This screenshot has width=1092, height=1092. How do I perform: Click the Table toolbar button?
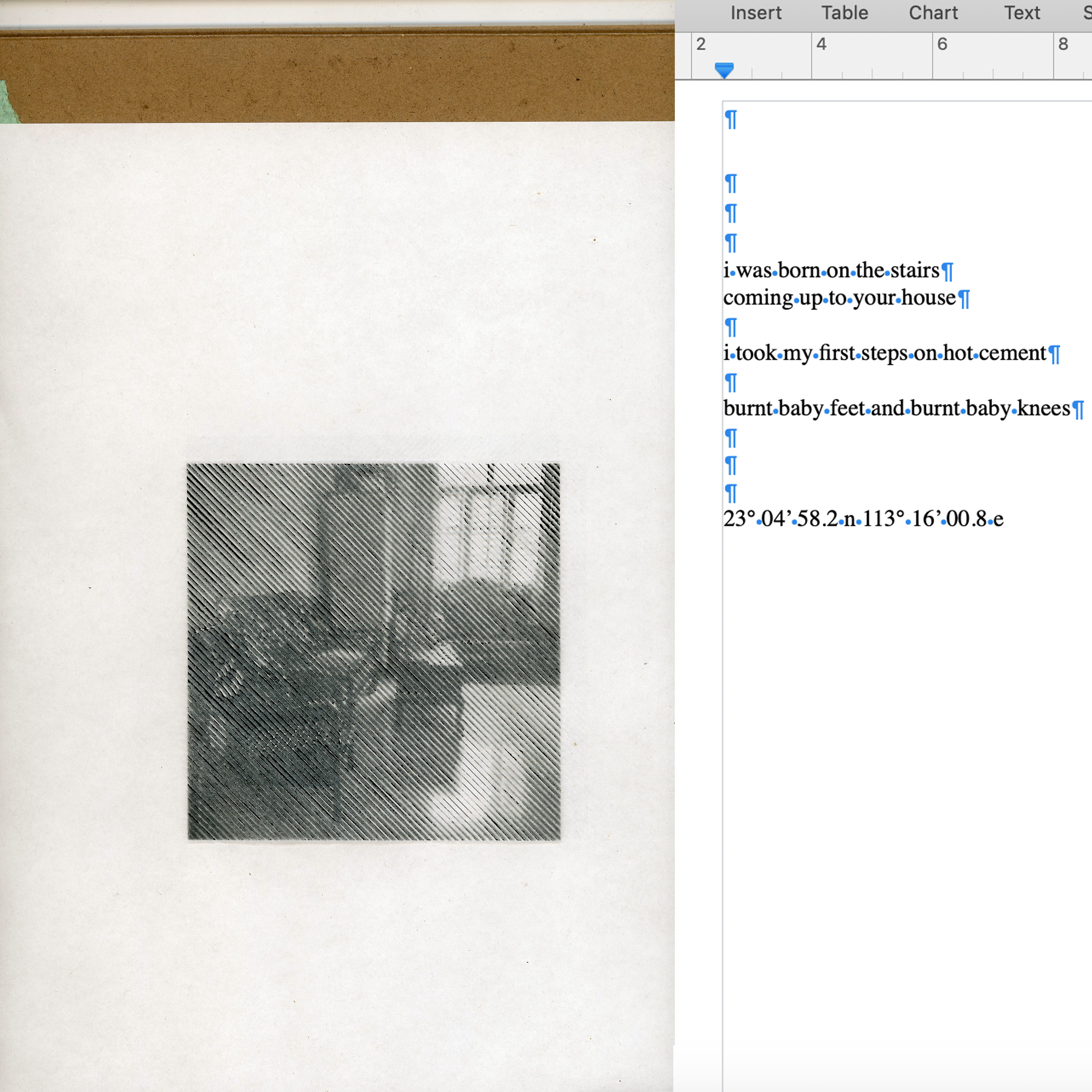click(x=844, y=13)
